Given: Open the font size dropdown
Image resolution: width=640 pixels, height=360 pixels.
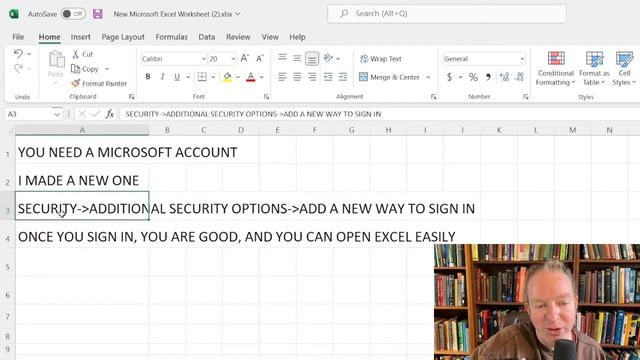Looking at the screenshot, I should pyautogui.click(x=233, y=59).
